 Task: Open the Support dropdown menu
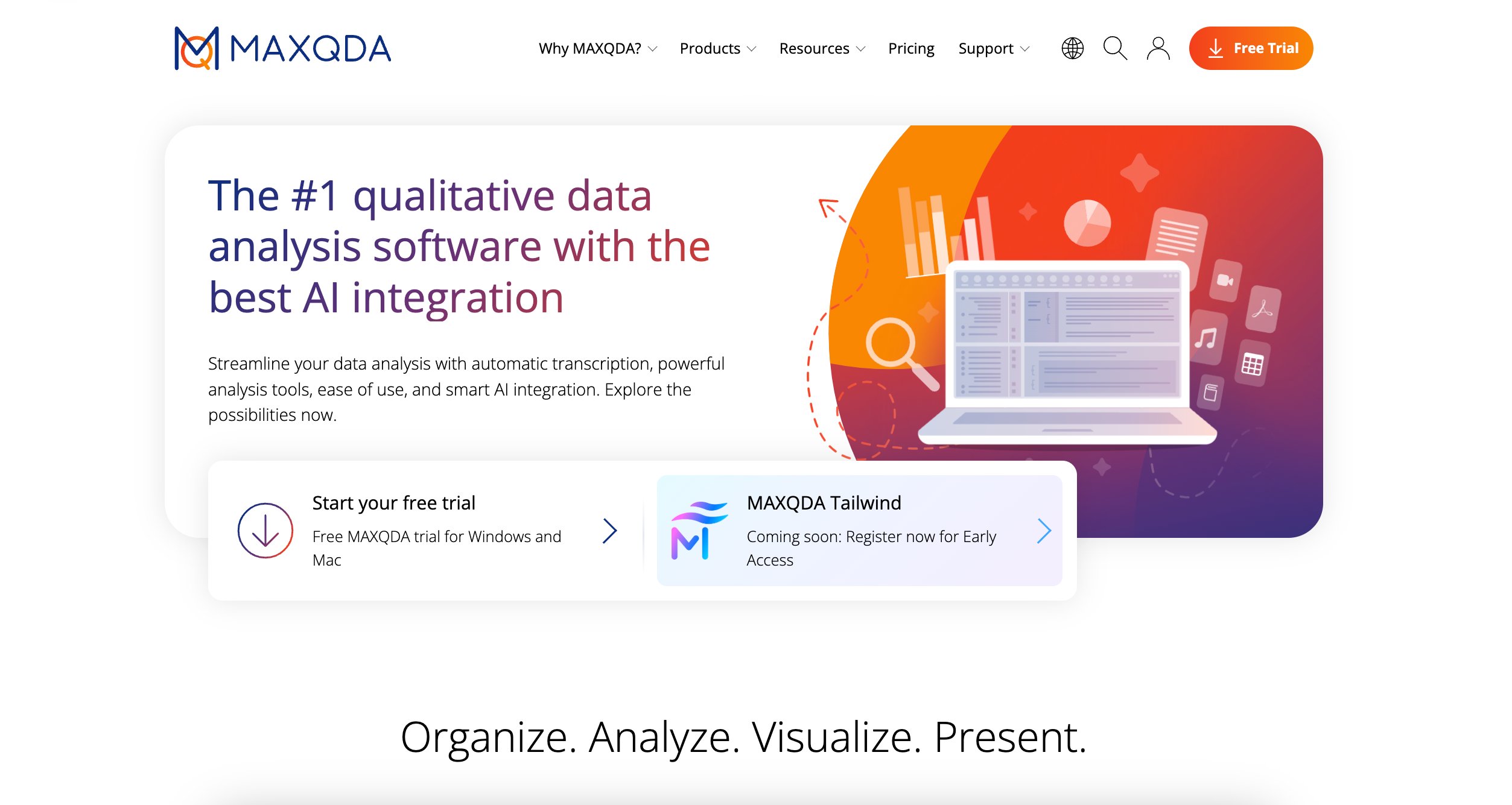tap(994, 48)
